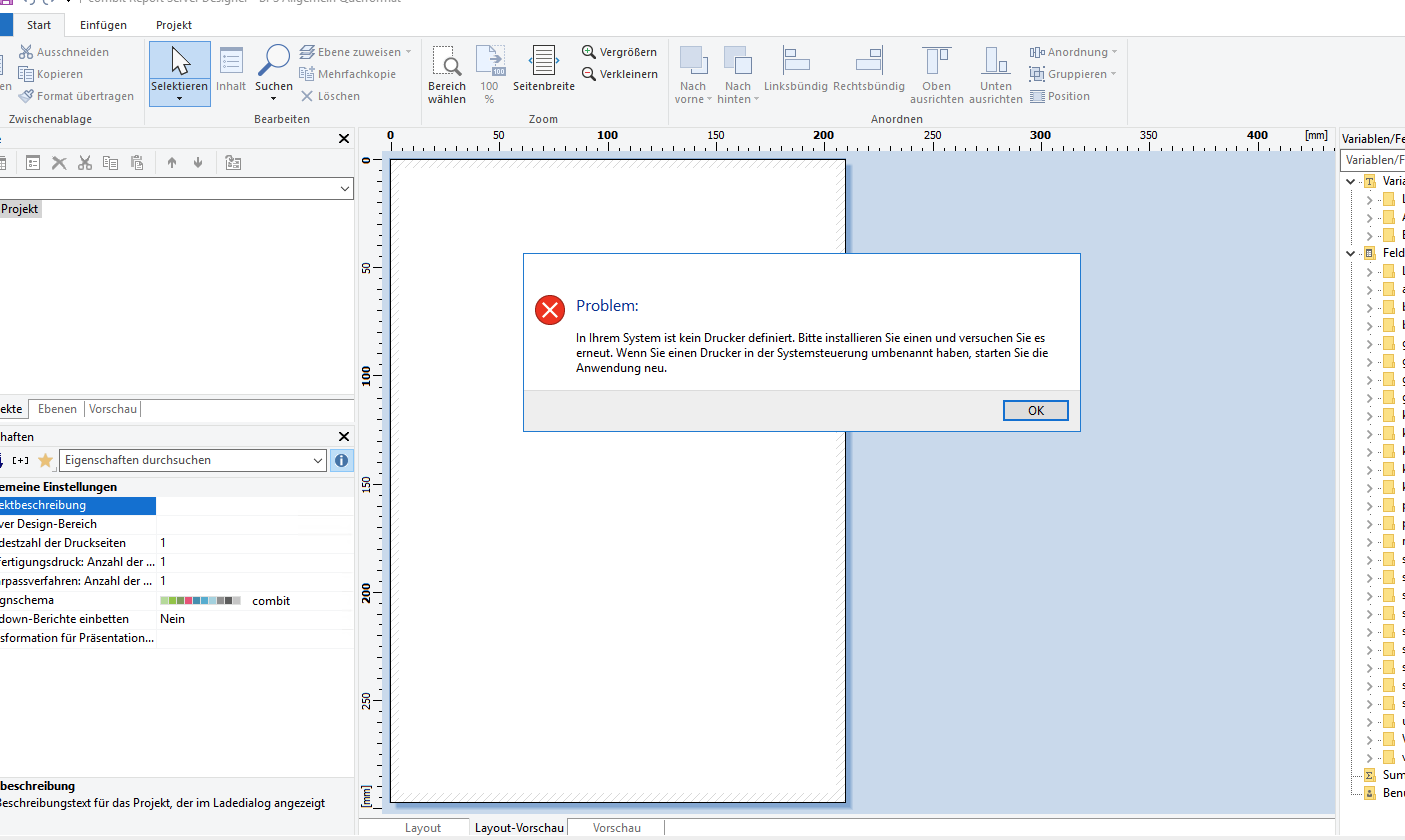Open the Einfügen ribbon tab
1405x840 pixels.
(103, 25)
